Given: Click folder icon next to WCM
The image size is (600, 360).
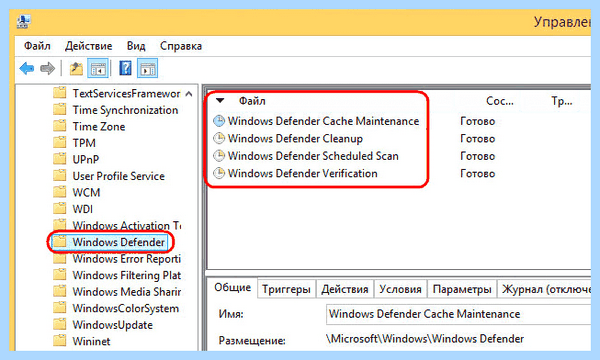Looking at the screenshot, I should (x=60, y=192).
